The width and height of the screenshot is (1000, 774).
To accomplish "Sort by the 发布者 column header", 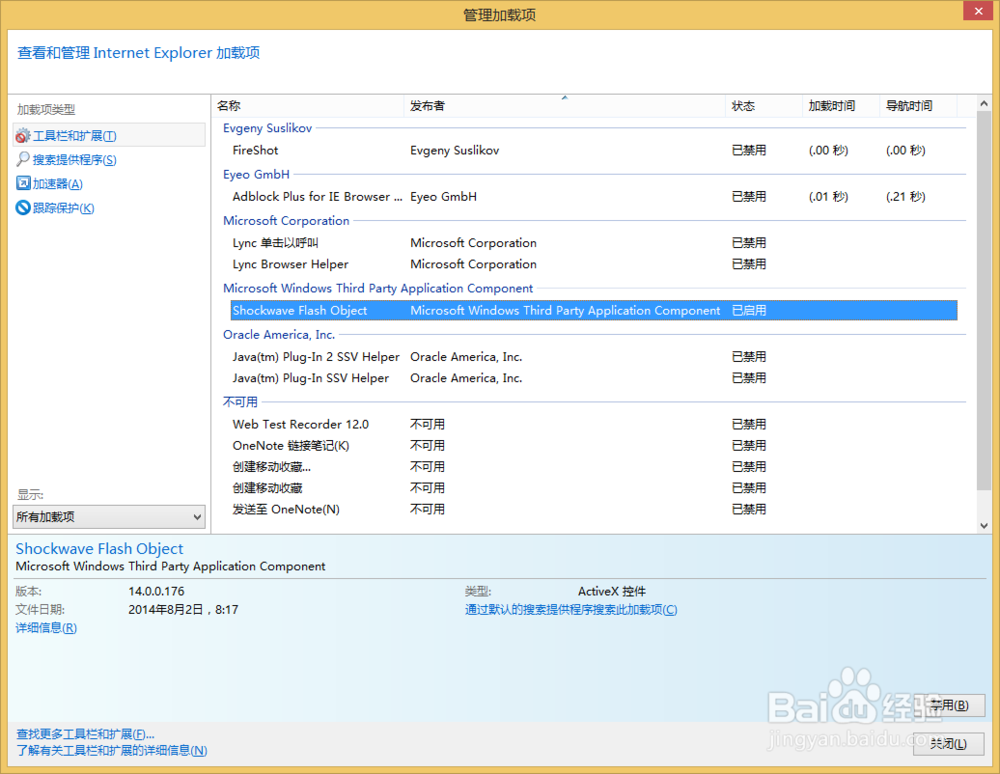I will (564, 106).
